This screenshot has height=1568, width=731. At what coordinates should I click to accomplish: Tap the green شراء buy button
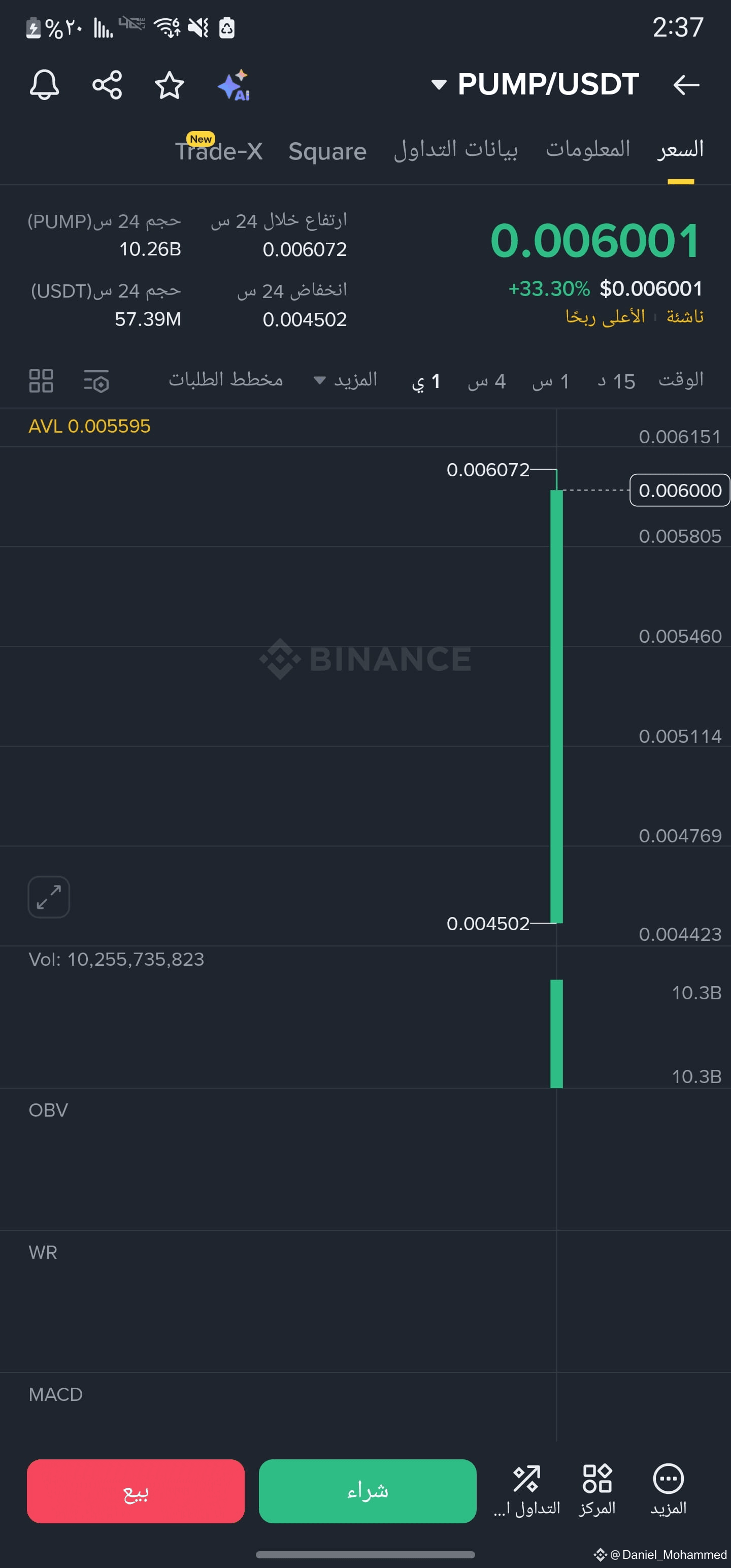(x=368, y=1491)
